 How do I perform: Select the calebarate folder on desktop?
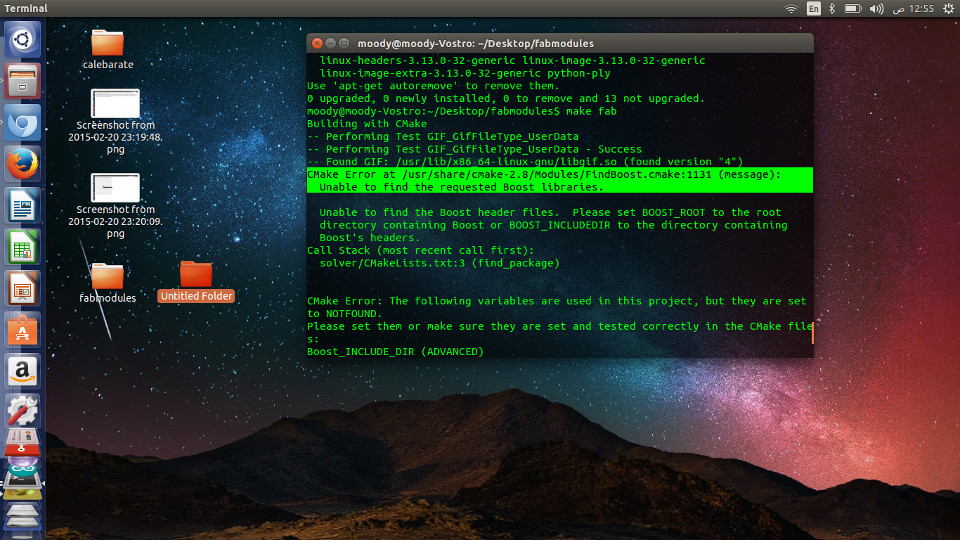point(108,50)
